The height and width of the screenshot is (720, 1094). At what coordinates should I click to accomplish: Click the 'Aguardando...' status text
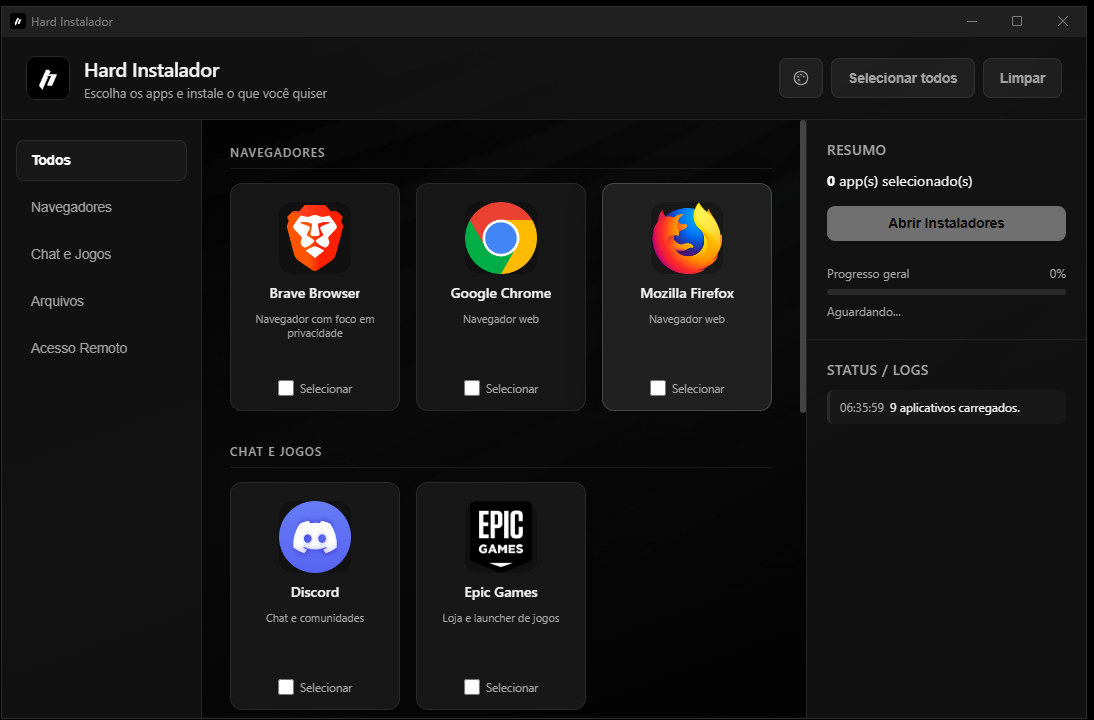(x=864, y=312)
